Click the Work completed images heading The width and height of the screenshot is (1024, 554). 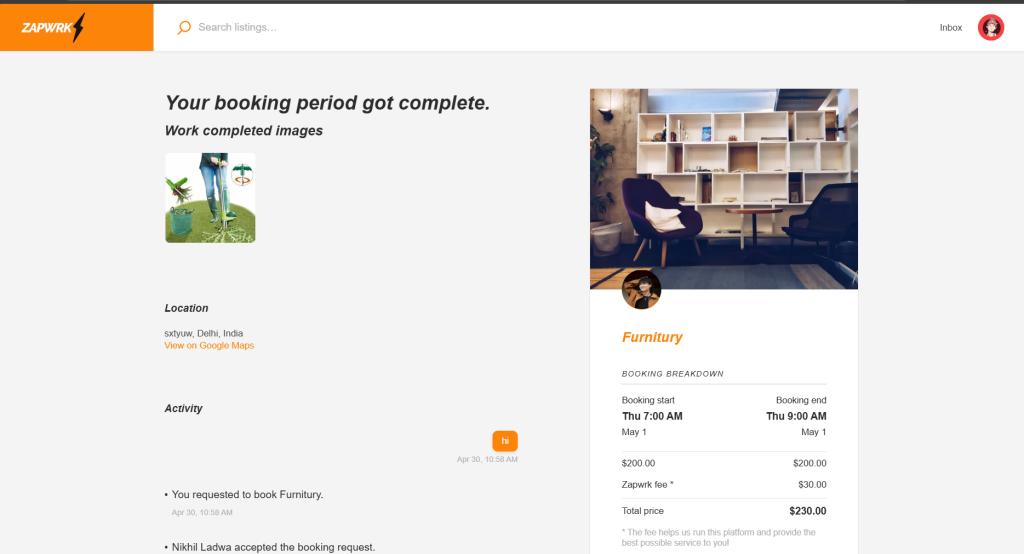click(243, 131)
